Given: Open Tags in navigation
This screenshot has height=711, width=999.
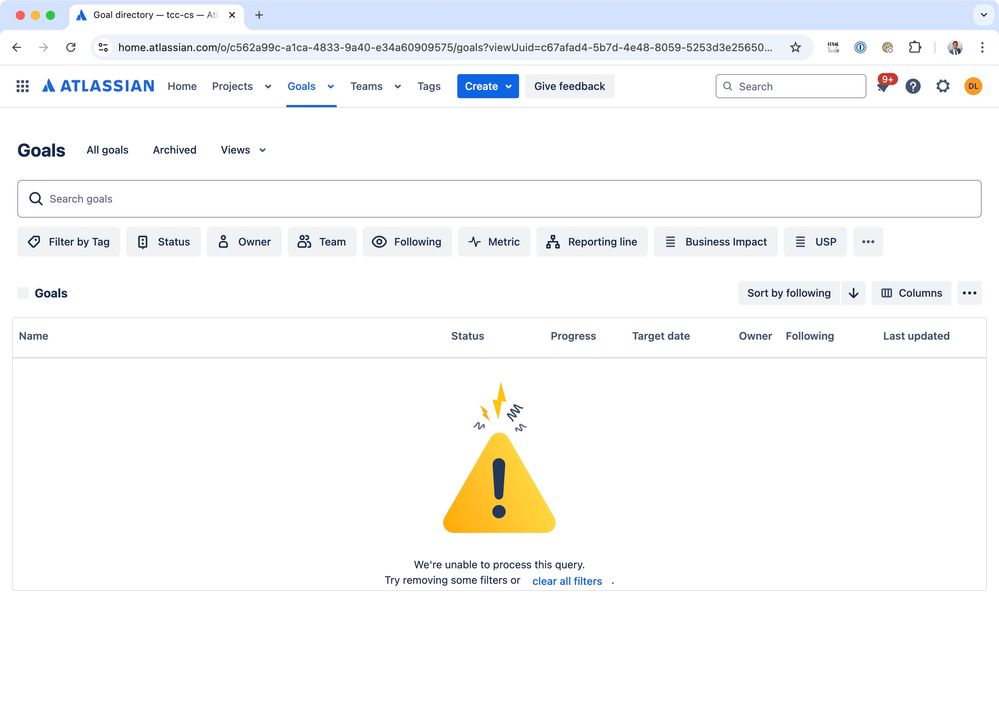Looking at the screenshot, I should (x=429, y=86).
